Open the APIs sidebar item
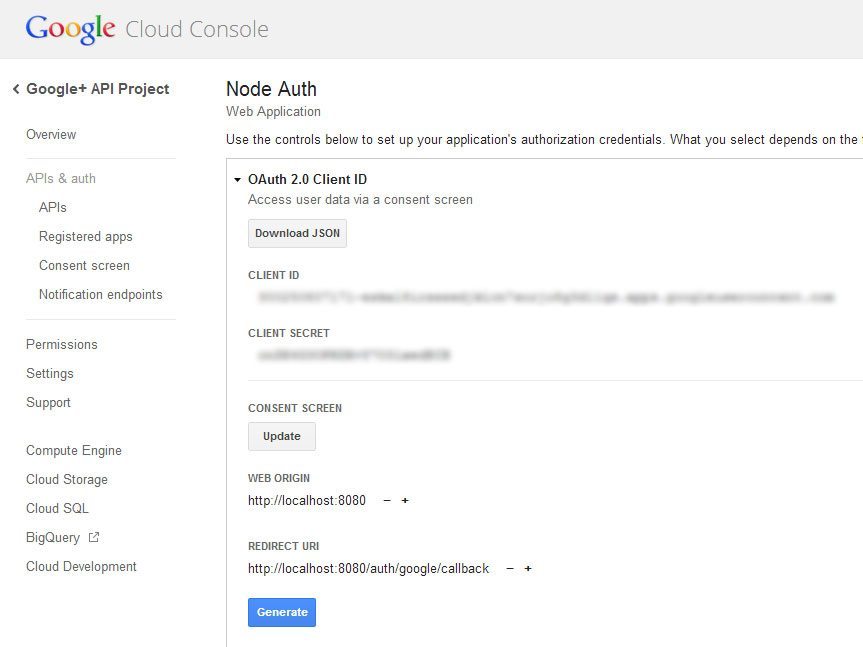Screen dimensions: 863x647 tap(53, 207)
